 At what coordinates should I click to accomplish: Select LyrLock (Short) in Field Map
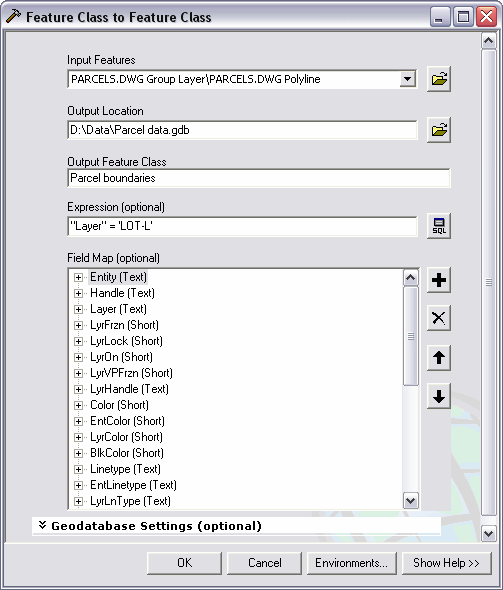(126, 341)
